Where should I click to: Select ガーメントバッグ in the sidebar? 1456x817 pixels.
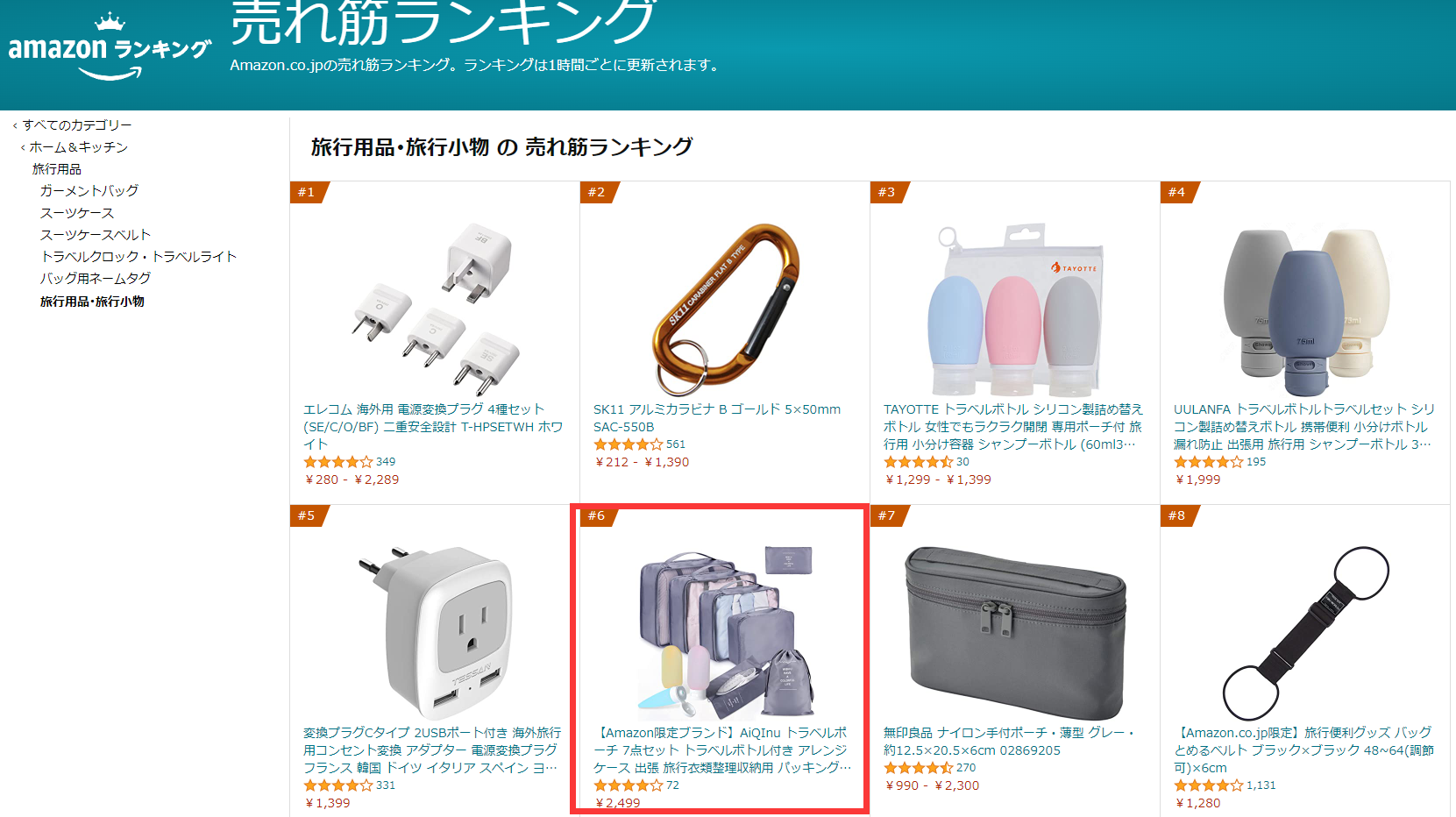pos(89,190)
